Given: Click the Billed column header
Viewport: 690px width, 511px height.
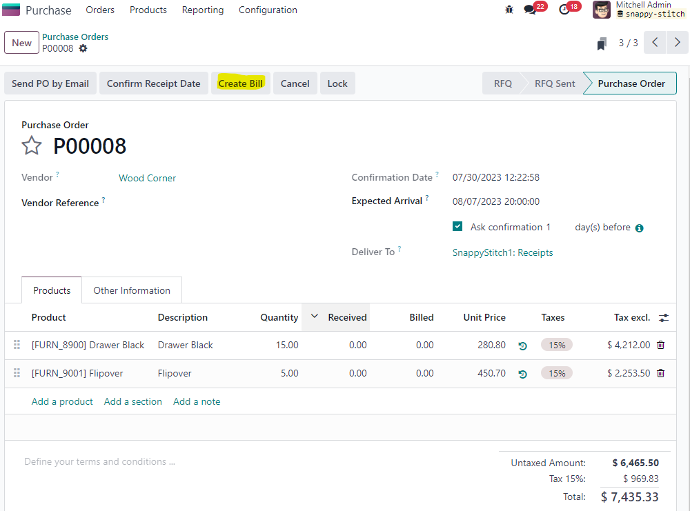Looking at the screenshot, I should 421,318.
